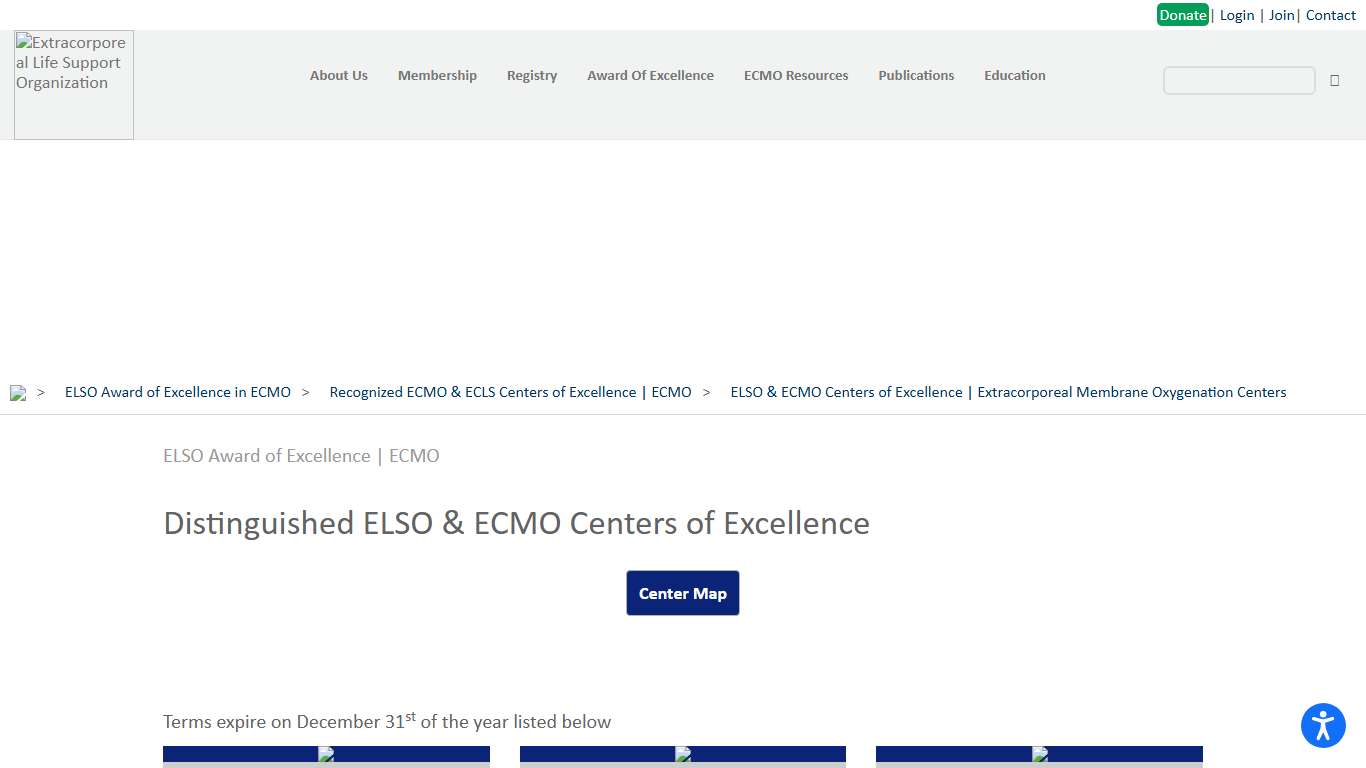Open the Education menu

tap(1014, 75)
